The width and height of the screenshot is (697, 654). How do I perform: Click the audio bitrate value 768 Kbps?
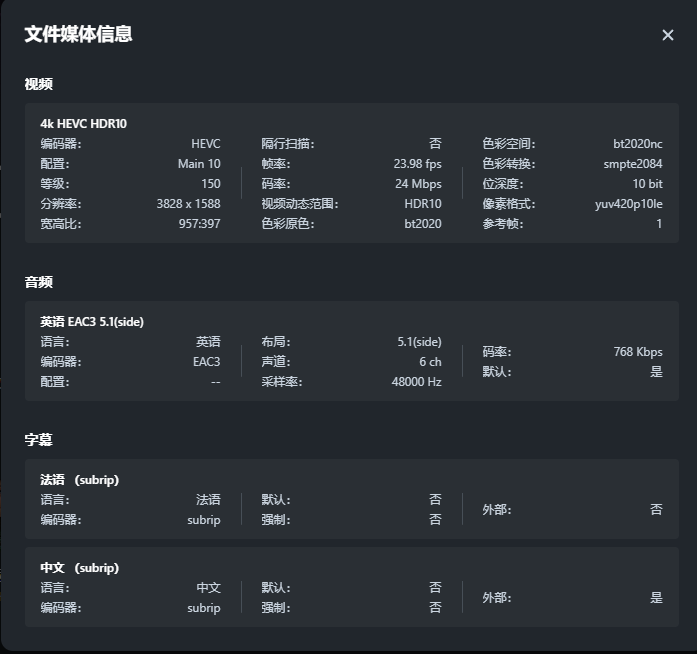click(637, 352)
